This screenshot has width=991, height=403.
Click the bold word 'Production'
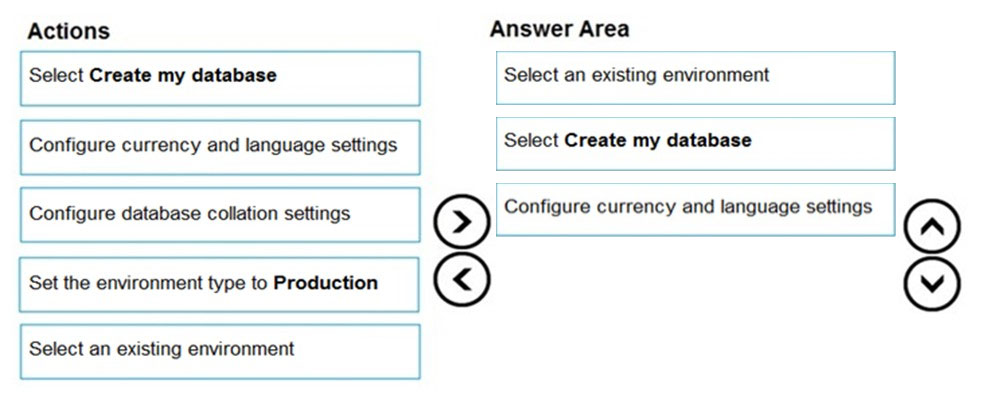(x=325, y=282)
